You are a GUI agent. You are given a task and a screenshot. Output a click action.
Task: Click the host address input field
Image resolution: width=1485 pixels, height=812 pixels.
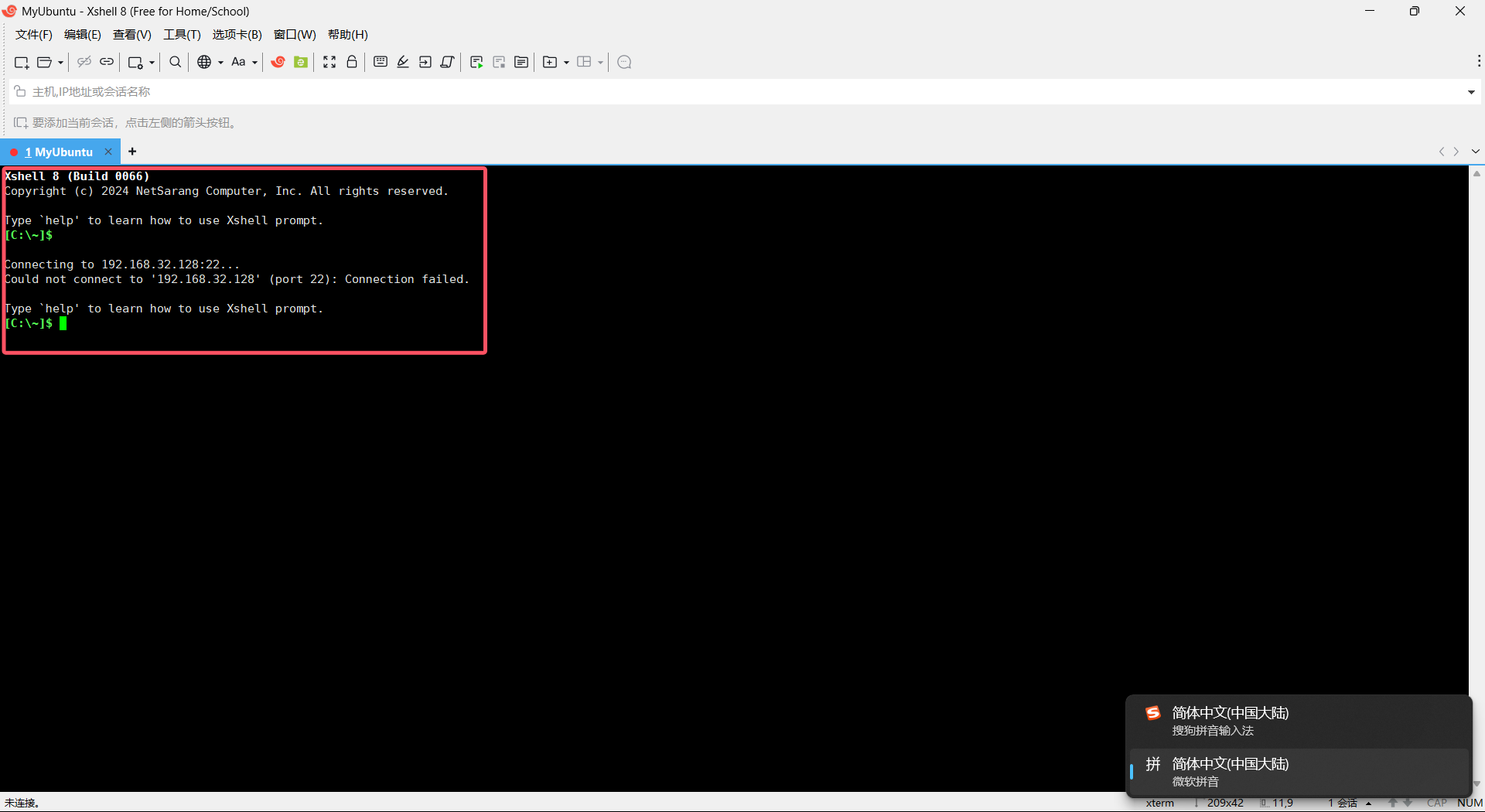coord(309,91)
